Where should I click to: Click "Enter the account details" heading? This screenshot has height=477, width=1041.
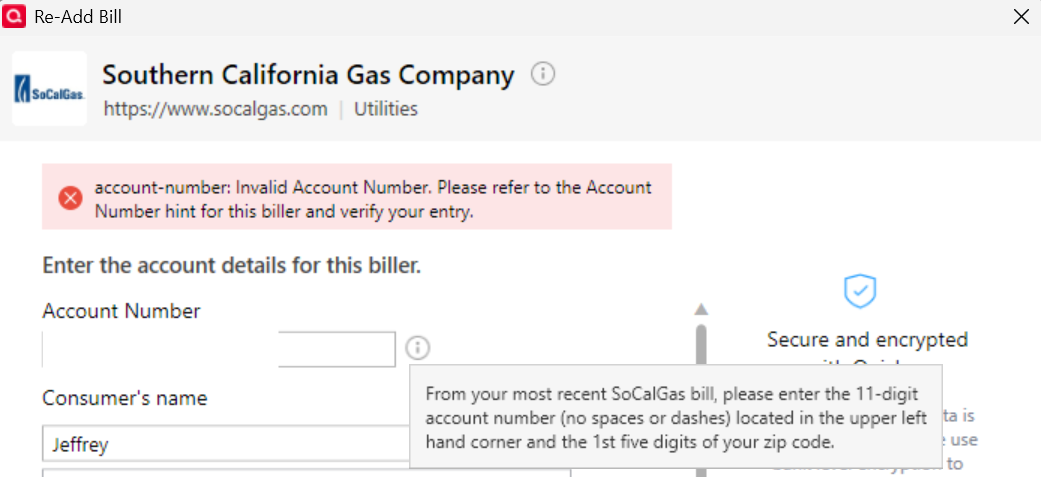coord(231,266)
